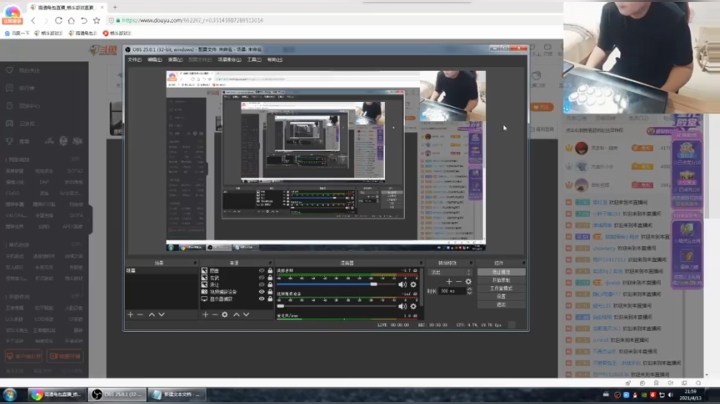
Task: Click transition duration 300 ms field
Action: tap(452, 291)
